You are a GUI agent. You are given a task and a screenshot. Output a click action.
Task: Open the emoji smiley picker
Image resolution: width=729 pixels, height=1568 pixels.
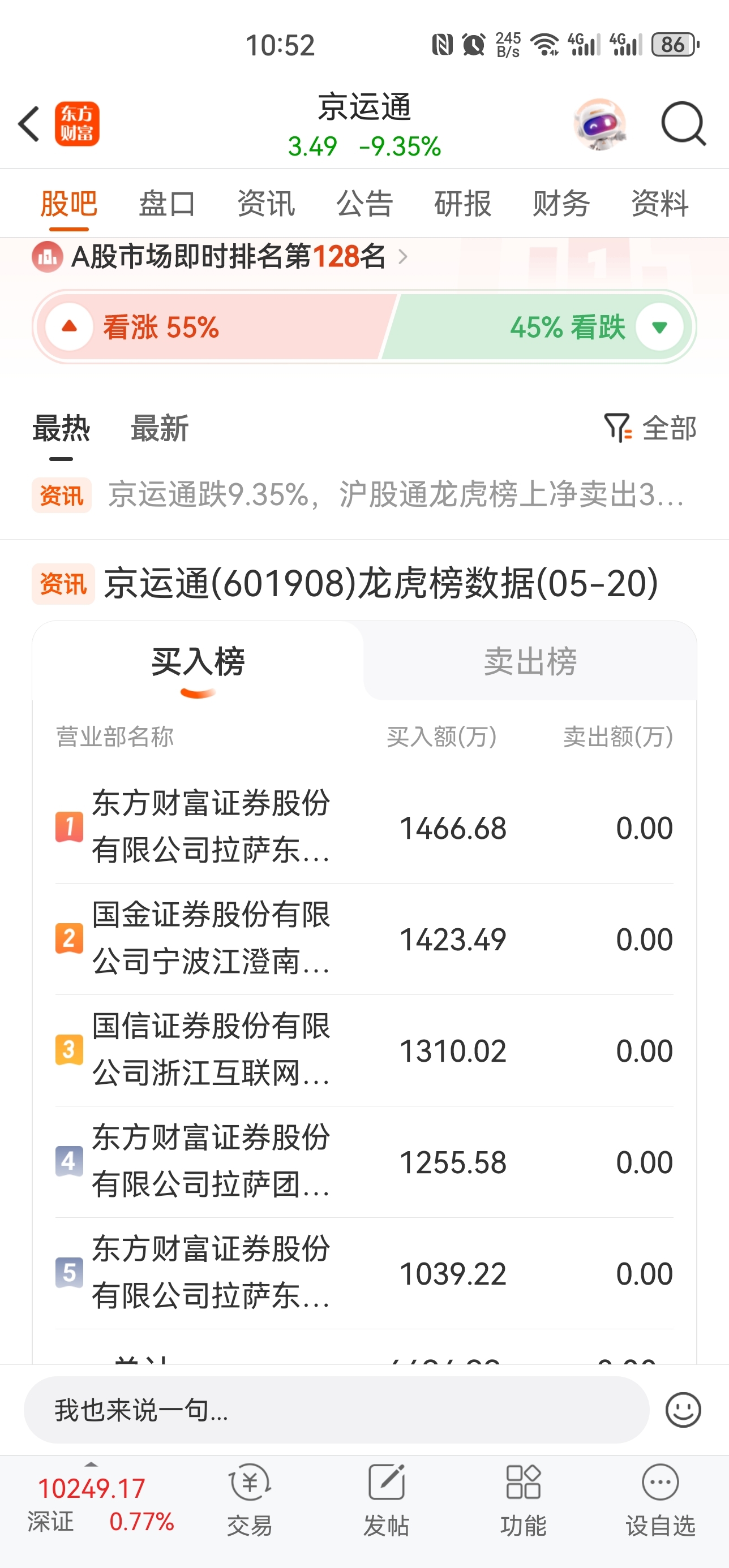683,1410
